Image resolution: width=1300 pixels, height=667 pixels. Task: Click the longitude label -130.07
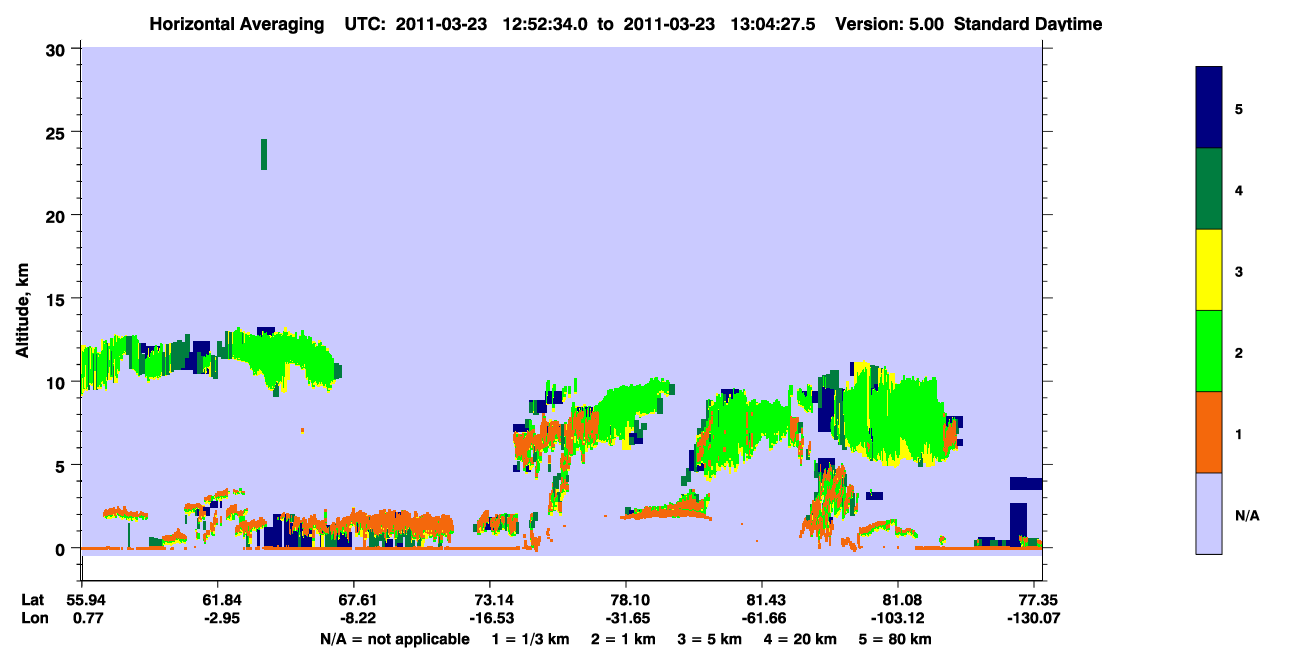1034,618
